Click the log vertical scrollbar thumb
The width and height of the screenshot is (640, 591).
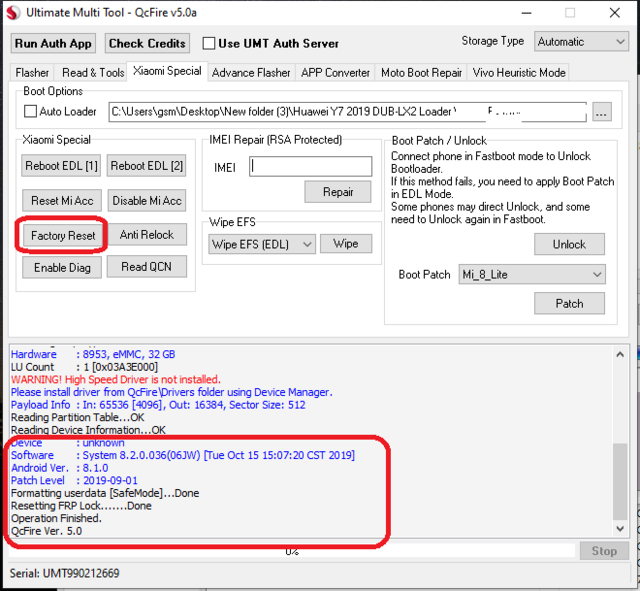(x=620, y=482)
